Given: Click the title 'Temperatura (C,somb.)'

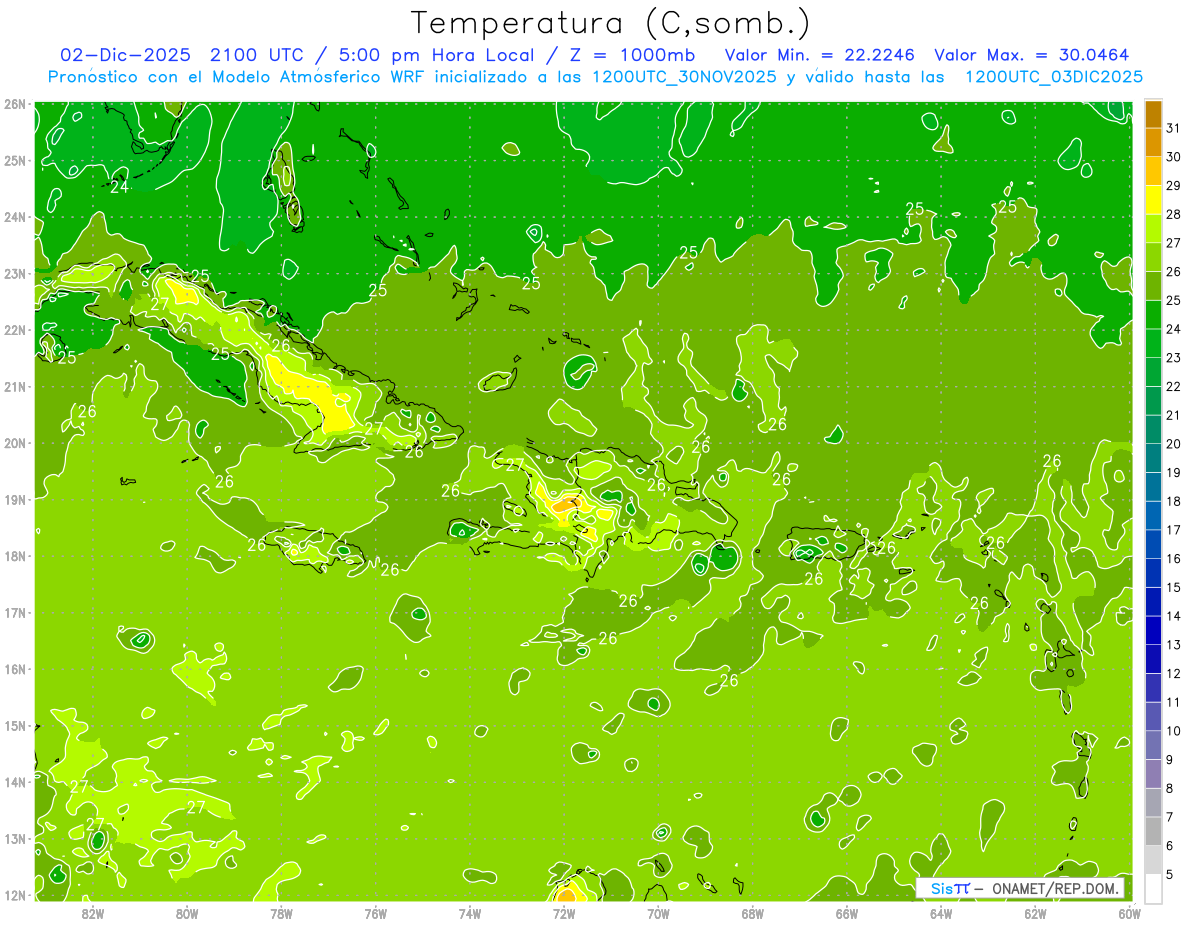Looking at the screenshot, I should [610, 23].
